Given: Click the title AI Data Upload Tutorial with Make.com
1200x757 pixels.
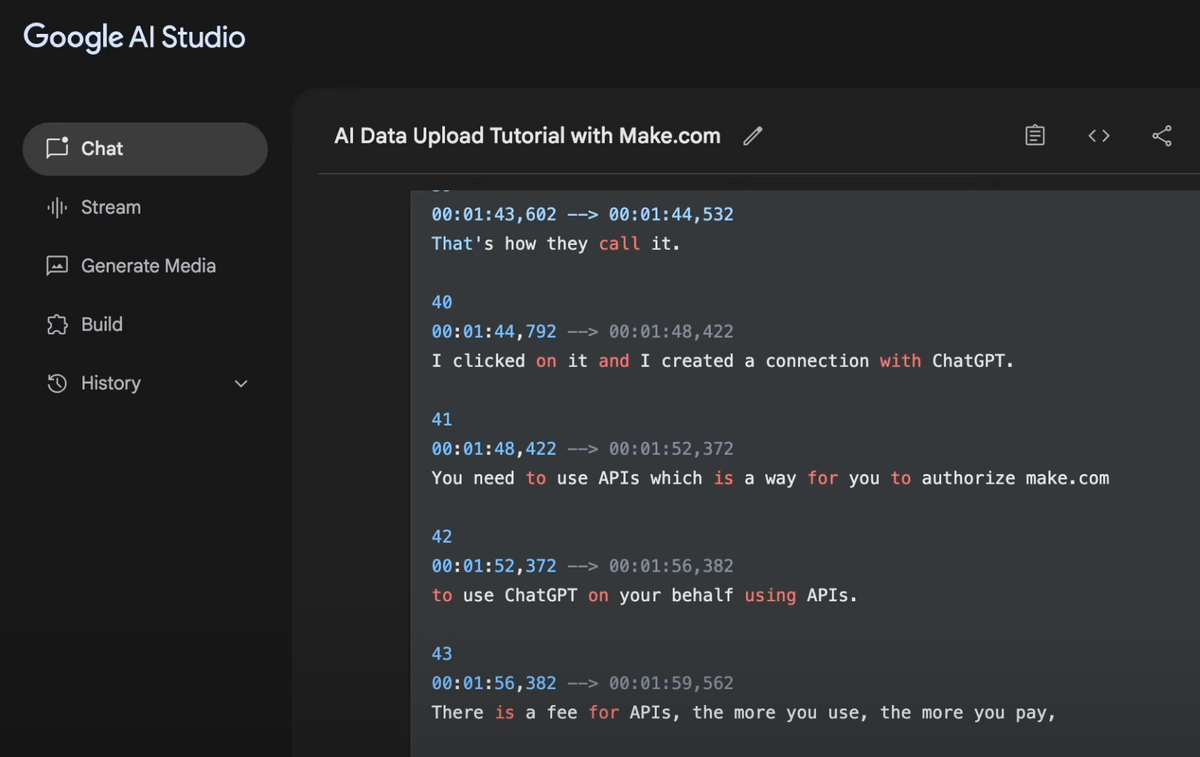Looking at the screenshot, I should [526, 135].
